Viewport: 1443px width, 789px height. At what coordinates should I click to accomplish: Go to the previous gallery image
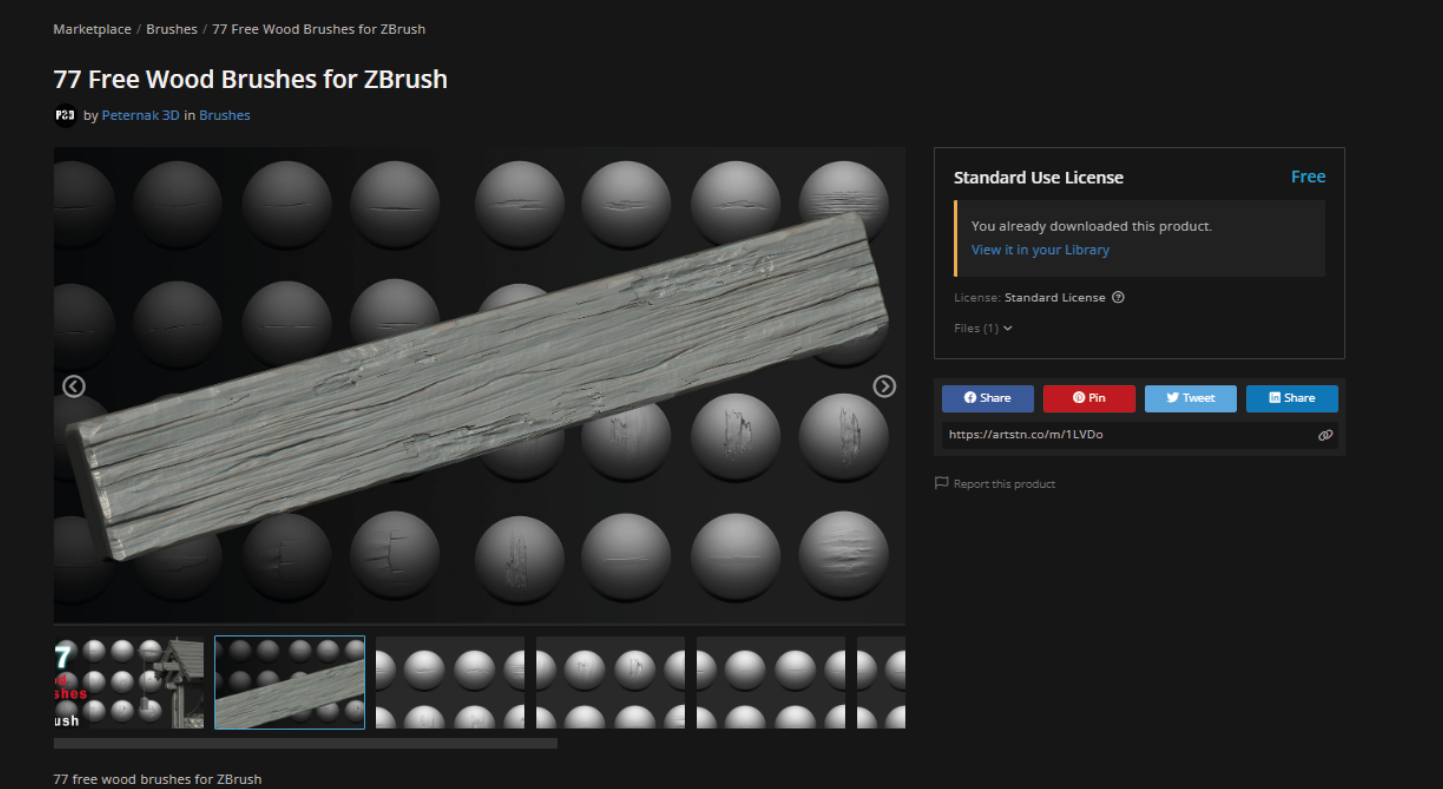74,386
